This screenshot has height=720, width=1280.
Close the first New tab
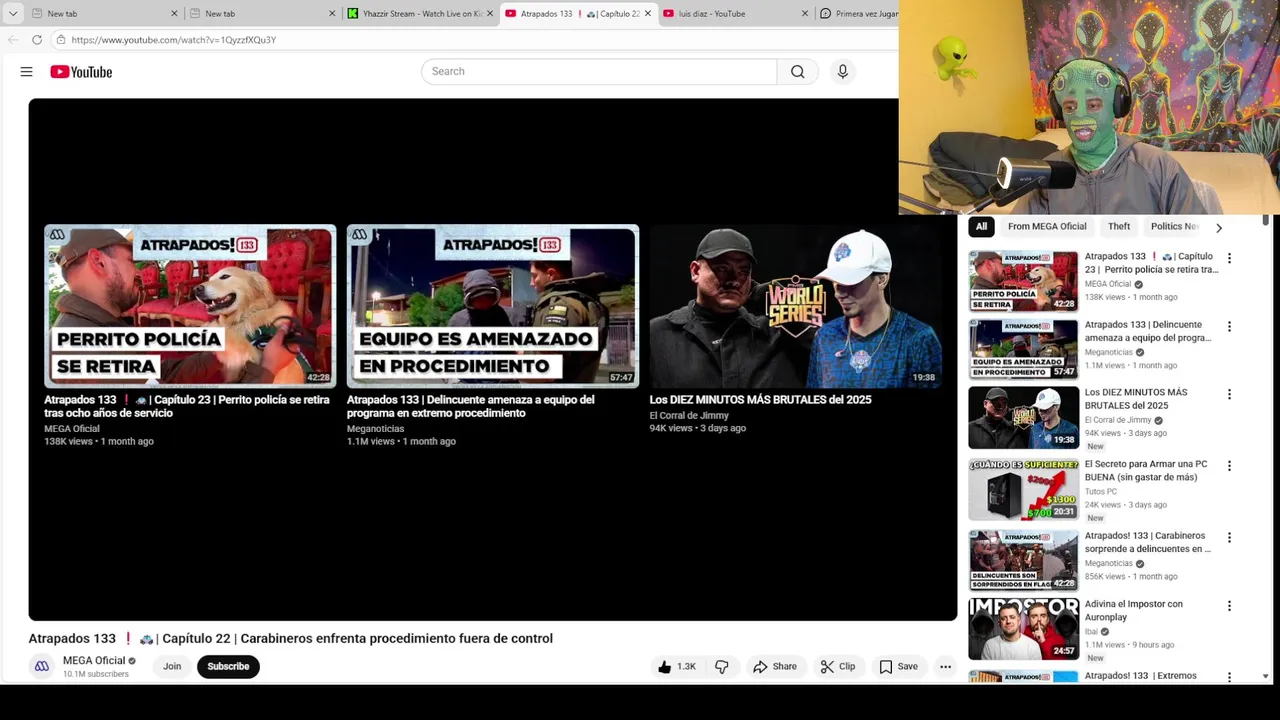174,14
